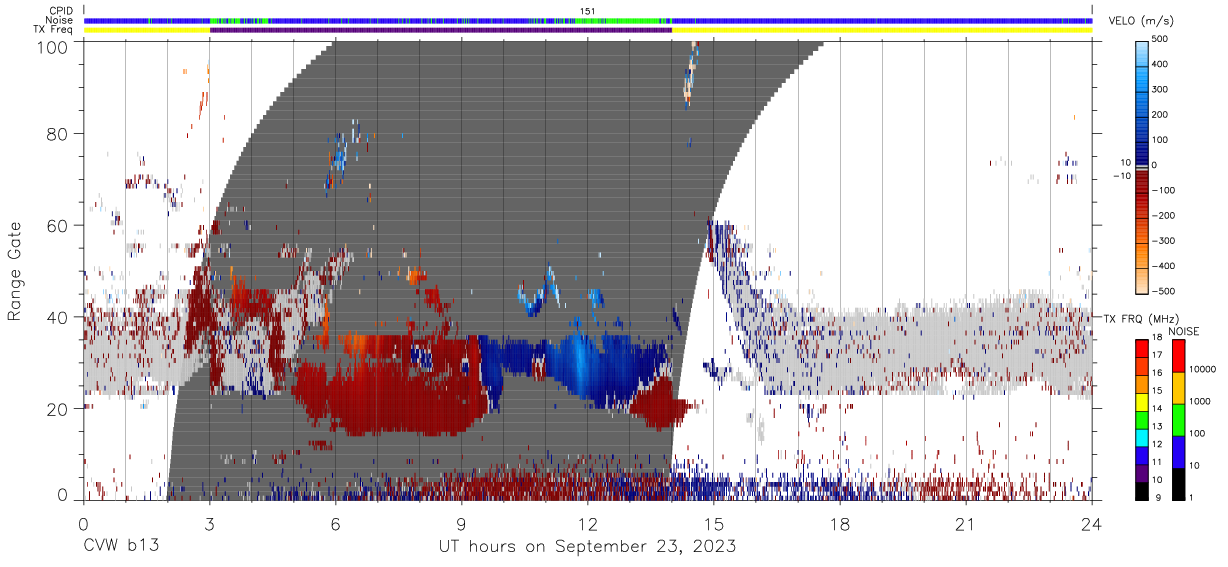Click the 21 hour tick on time axis
The width and height of the screenshot is (1228, 567).
coord(966,524)
